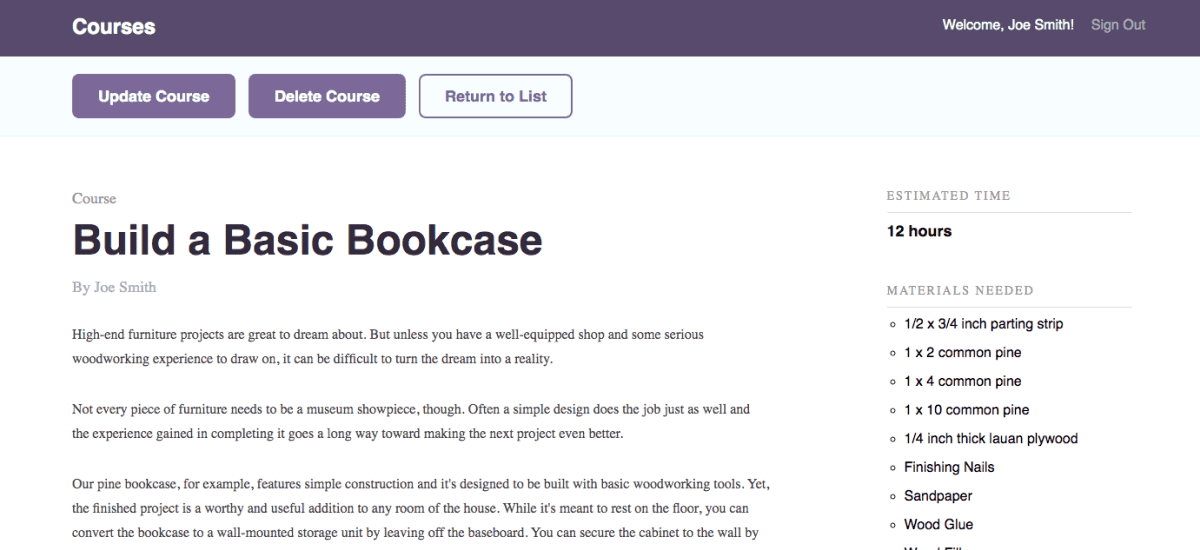Image resolution: width=1200 pixels, height=550 pixels.
Task: Click the Finishing Nails list item
Action: 948,467
